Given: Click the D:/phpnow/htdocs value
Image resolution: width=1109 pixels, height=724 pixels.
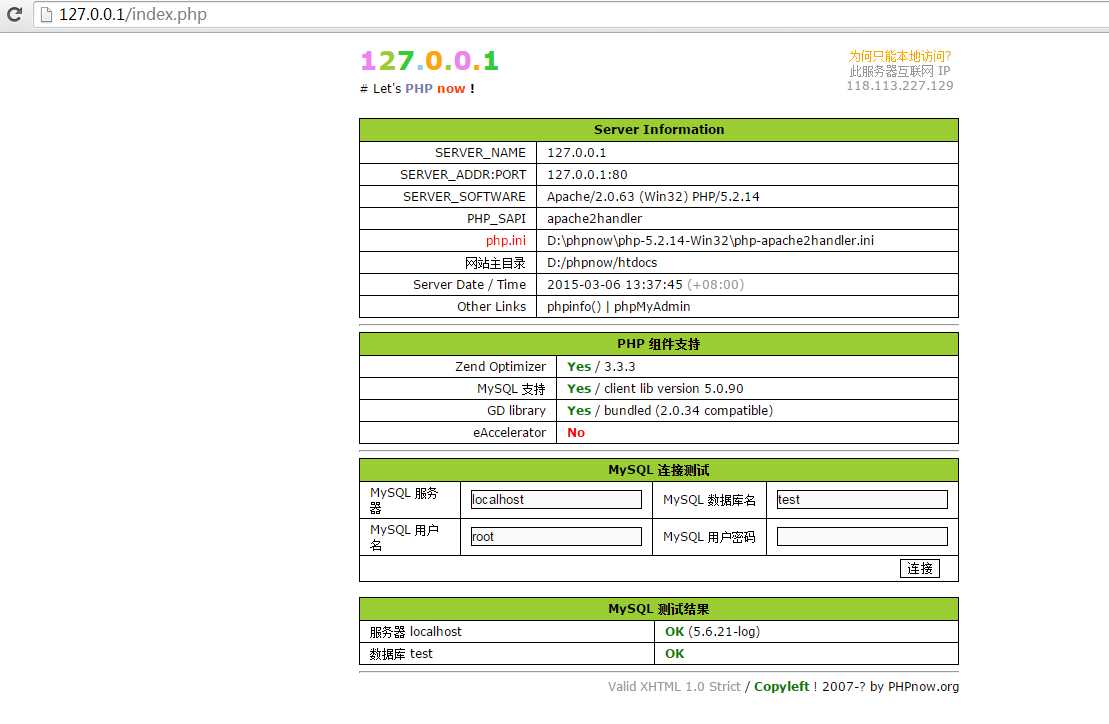Looking at the screenshot, I should click(602, 262).
